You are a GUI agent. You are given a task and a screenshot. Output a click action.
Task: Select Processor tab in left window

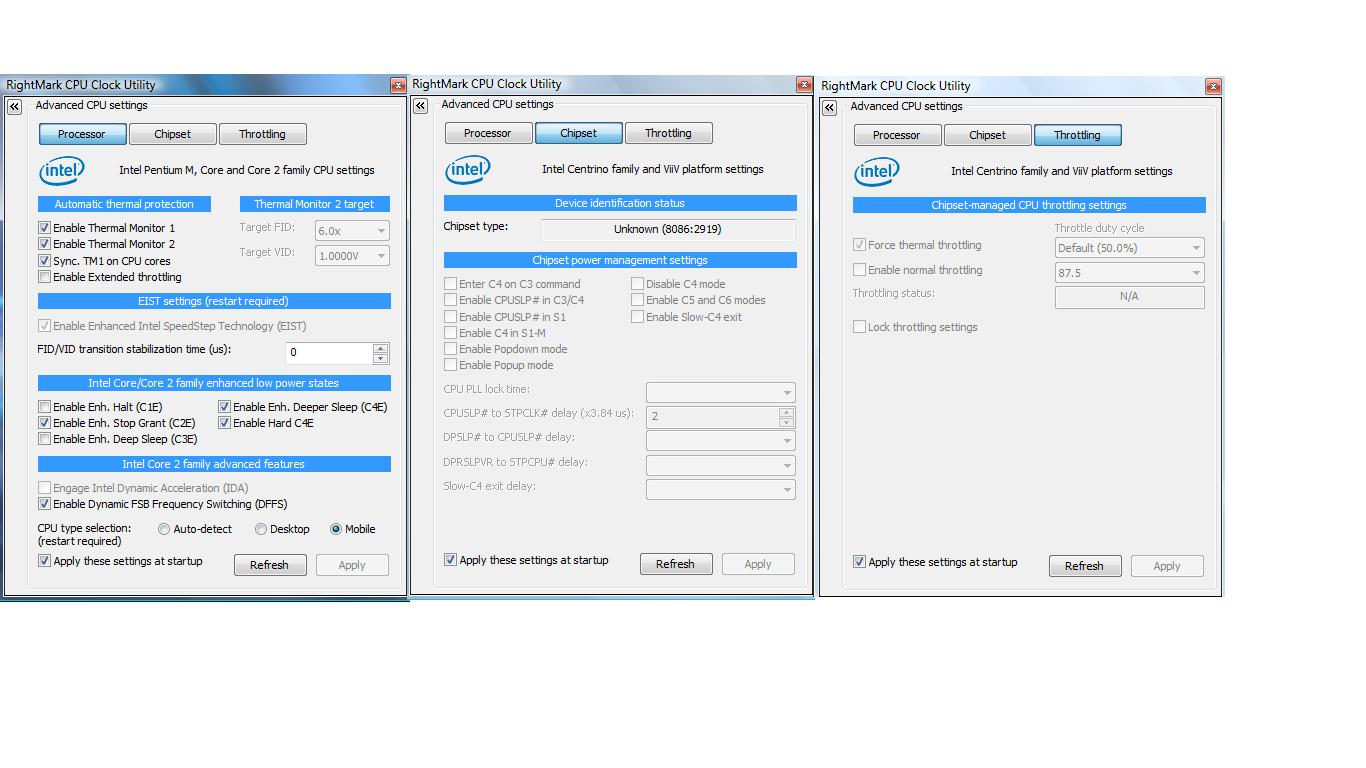tap(82, 134)
